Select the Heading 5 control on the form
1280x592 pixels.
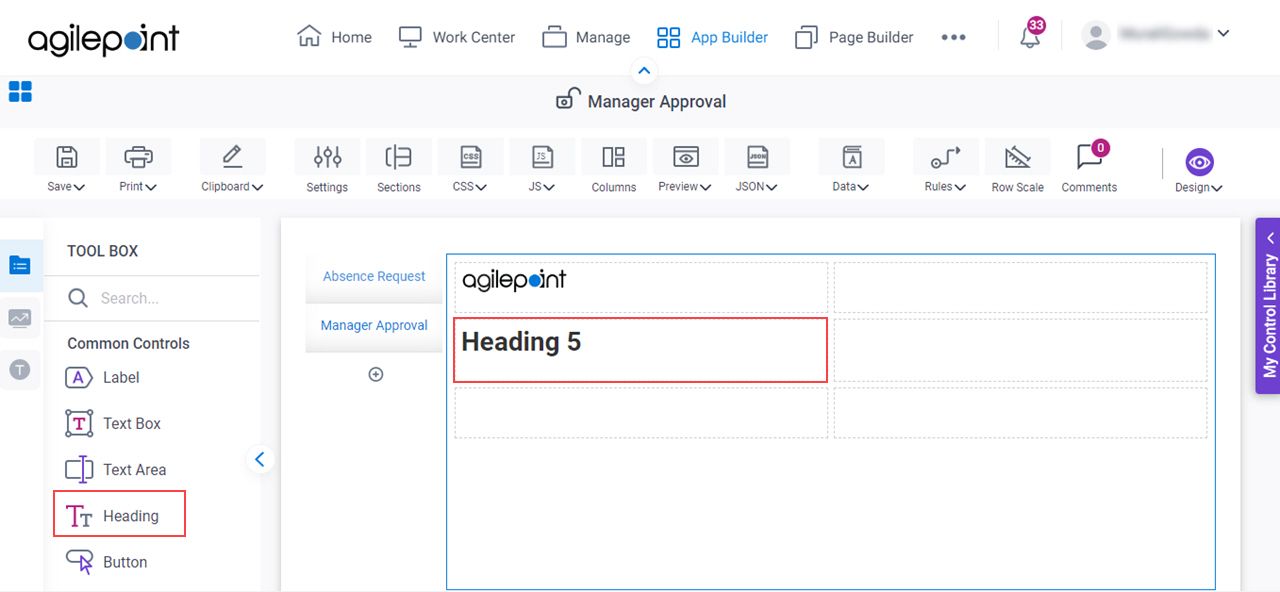(x=640, y=350)
